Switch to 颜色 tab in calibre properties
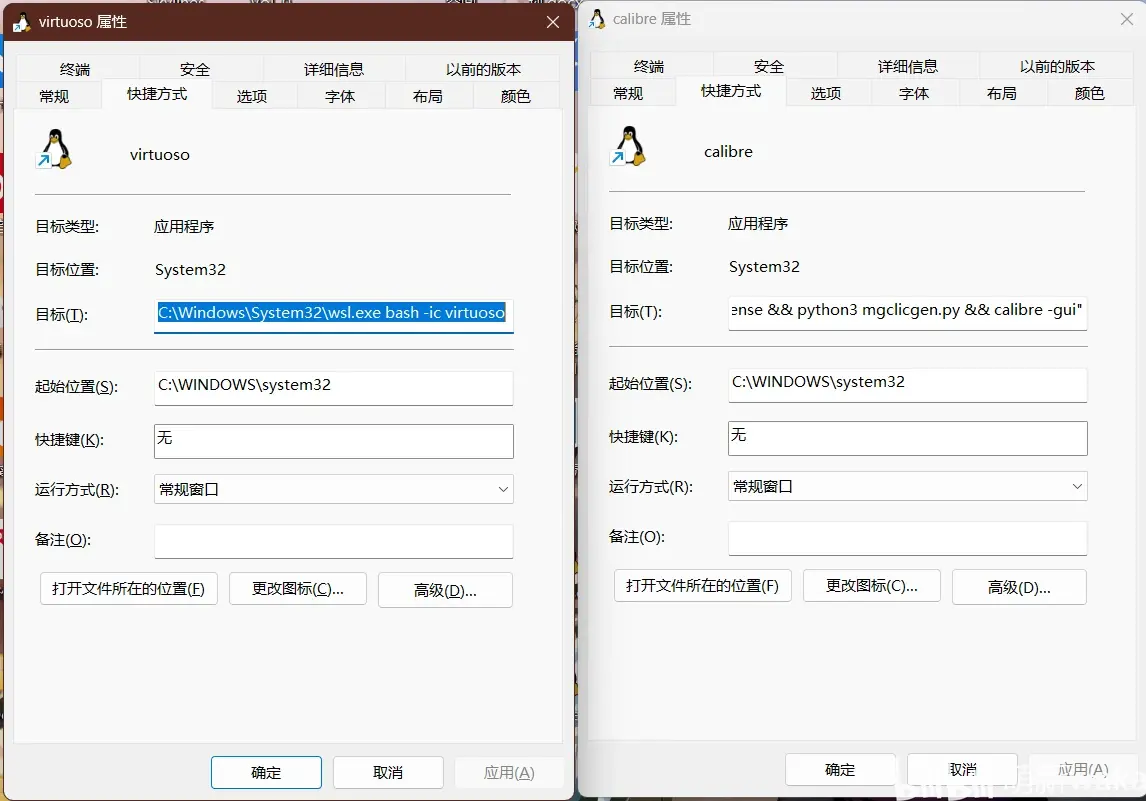This screenshot has width=1146, height=801. click(x=1089, y=93)
